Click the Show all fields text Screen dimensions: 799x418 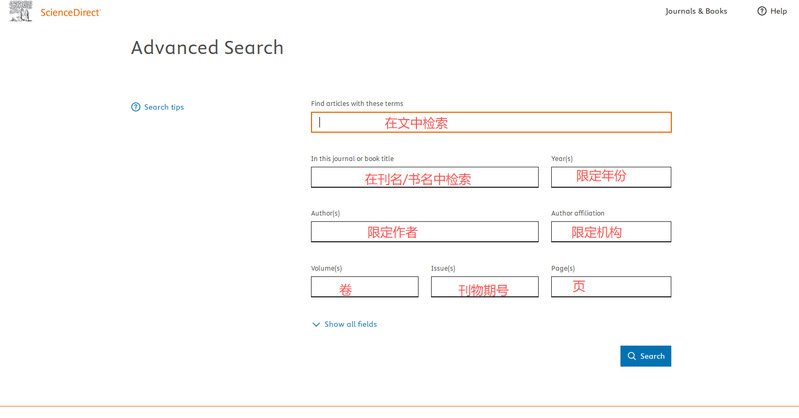tap(351, 325)
